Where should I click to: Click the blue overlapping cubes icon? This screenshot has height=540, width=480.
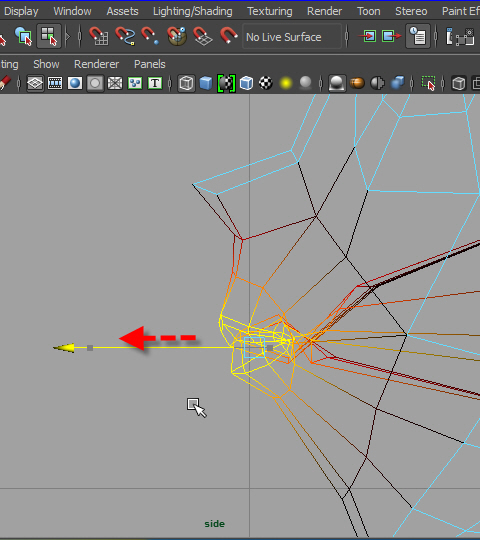point(397,83)
